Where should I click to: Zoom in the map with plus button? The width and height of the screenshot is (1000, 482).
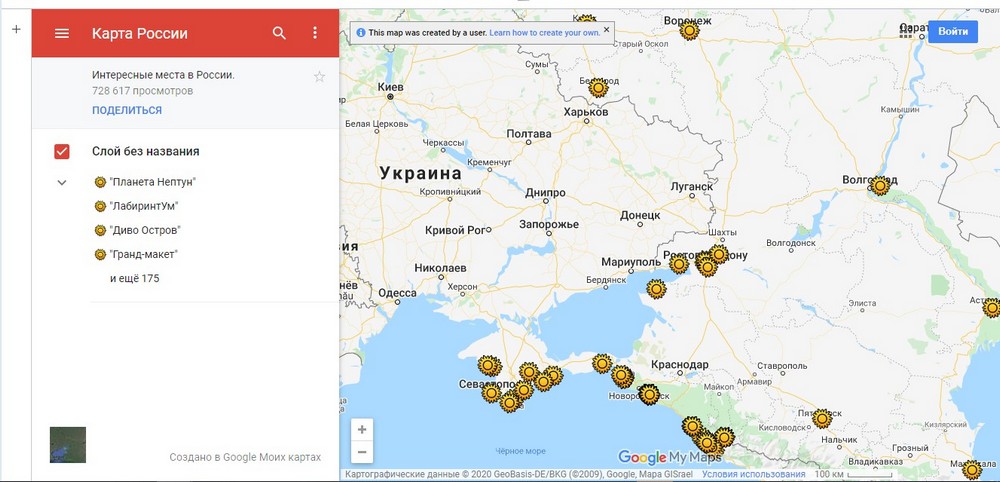coord(362,430)
